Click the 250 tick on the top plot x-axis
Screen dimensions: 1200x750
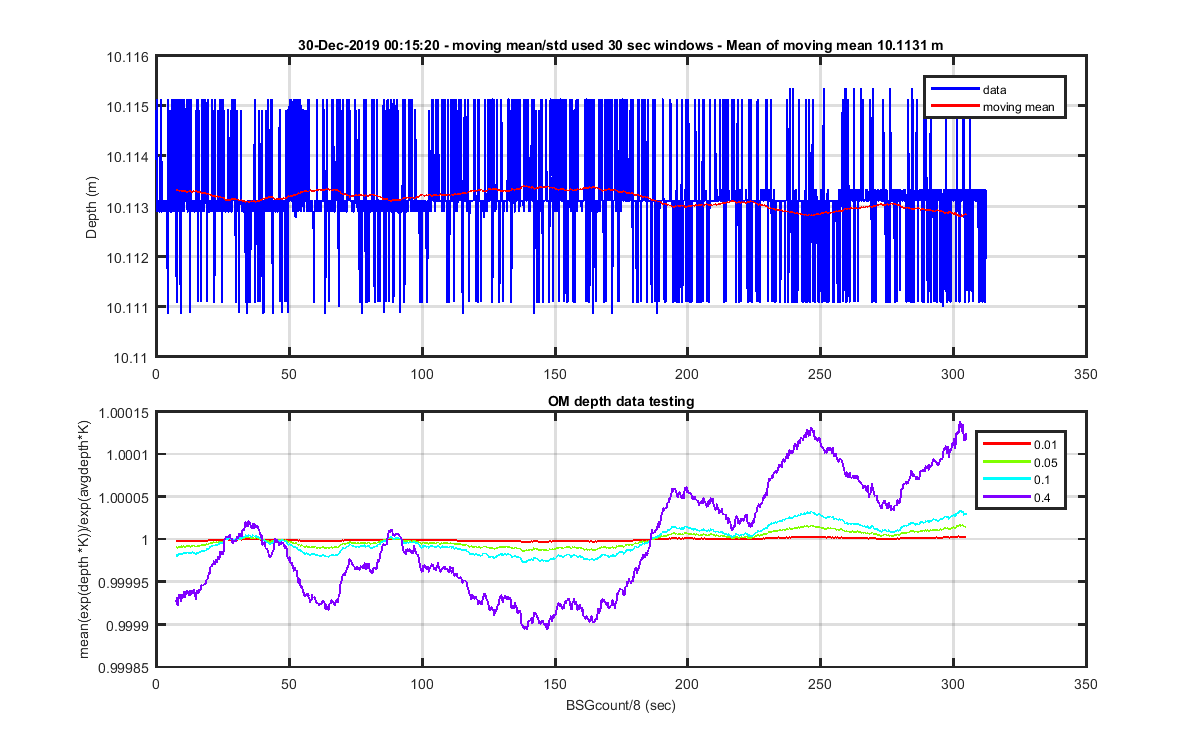click(820, 374)
